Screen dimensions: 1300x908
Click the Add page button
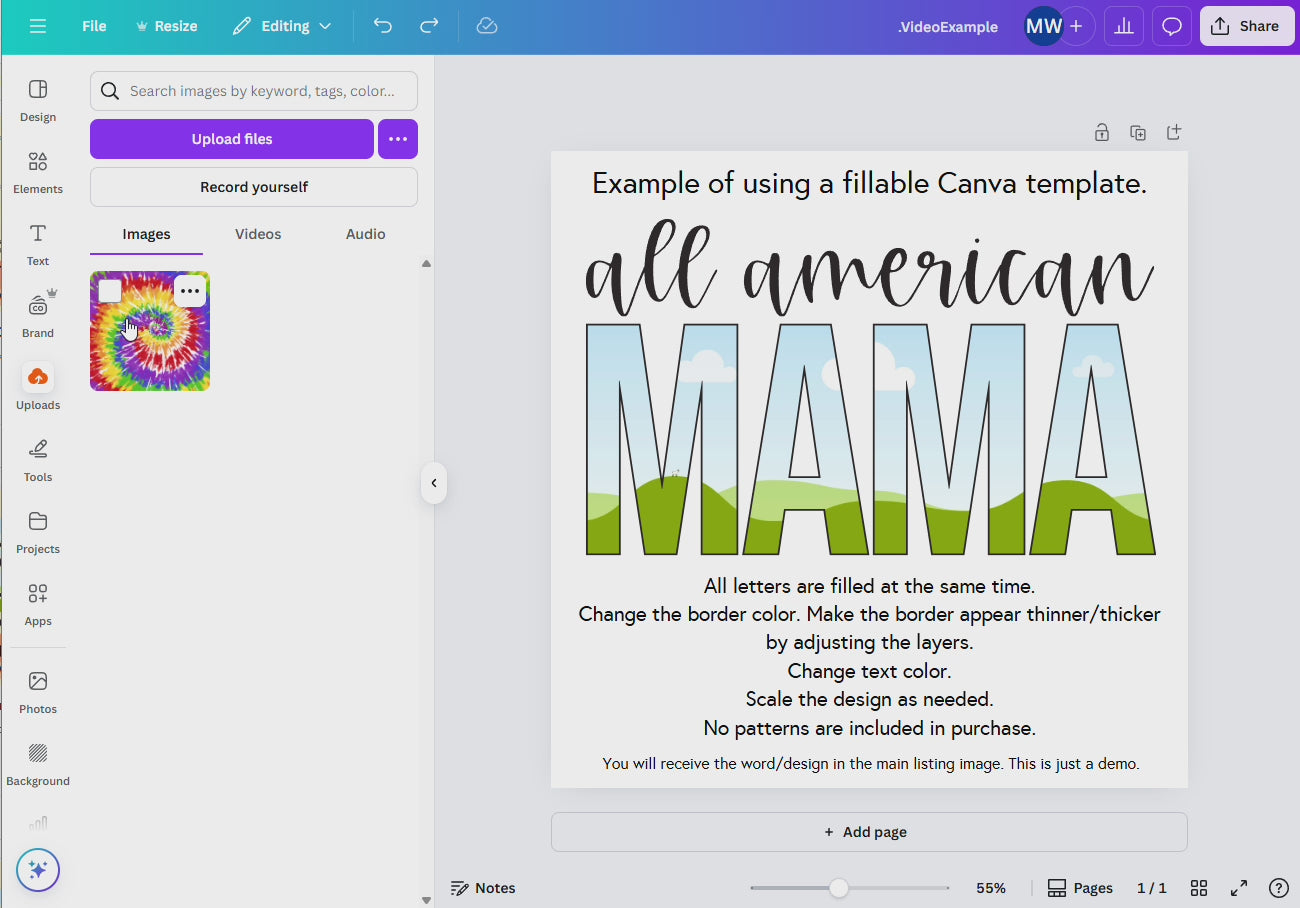[869, 832]
